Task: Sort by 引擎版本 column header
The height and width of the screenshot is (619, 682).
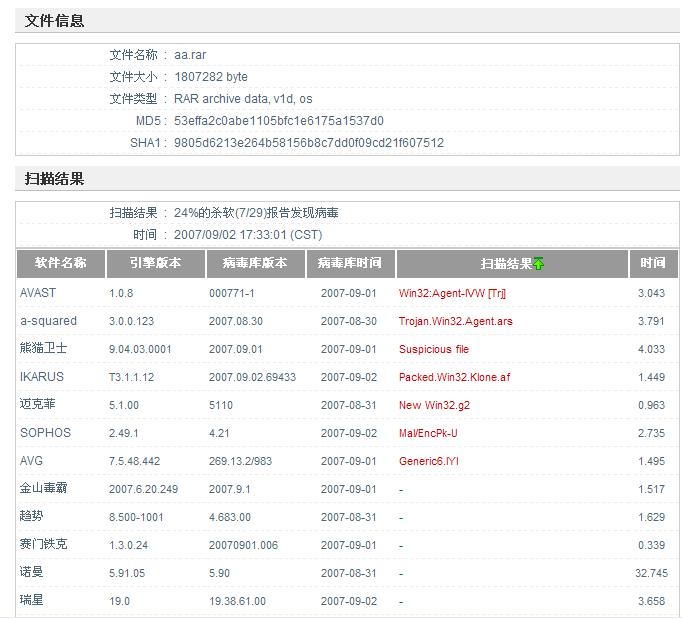Action: (156, 263)
